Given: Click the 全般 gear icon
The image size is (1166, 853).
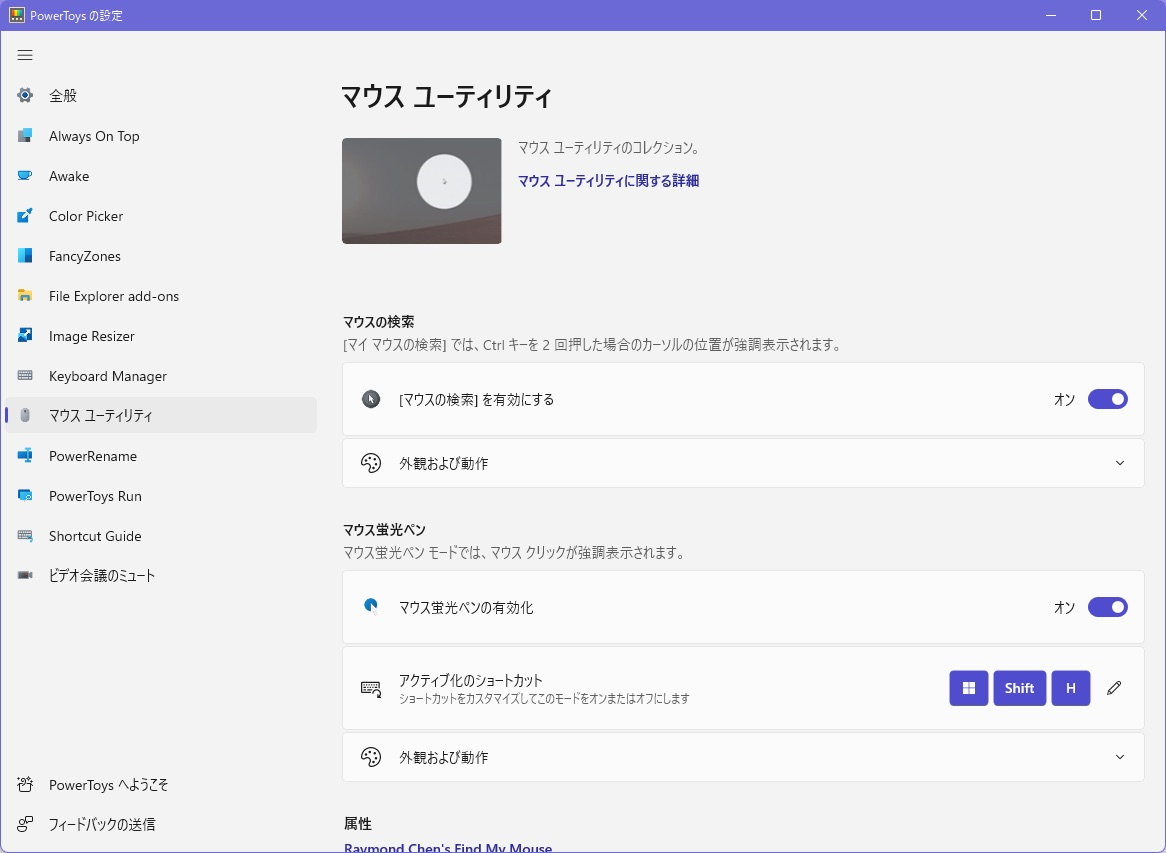Looking at the screenshot, I should (x=25, y=95).
